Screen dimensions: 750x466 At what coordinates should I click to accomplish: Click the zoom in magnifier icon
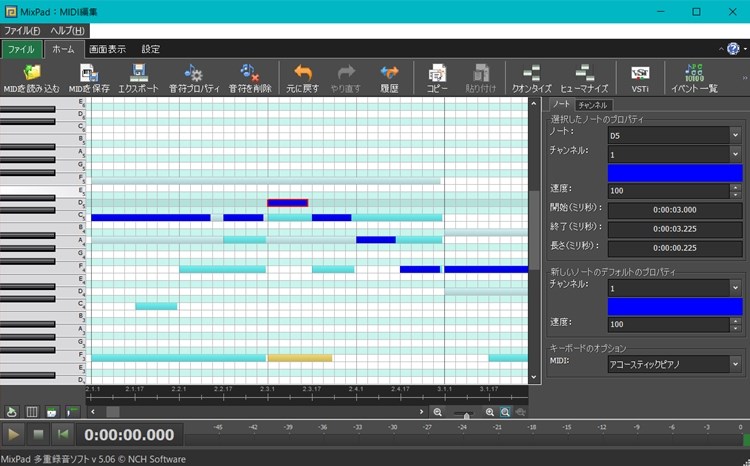pos(490,412)
